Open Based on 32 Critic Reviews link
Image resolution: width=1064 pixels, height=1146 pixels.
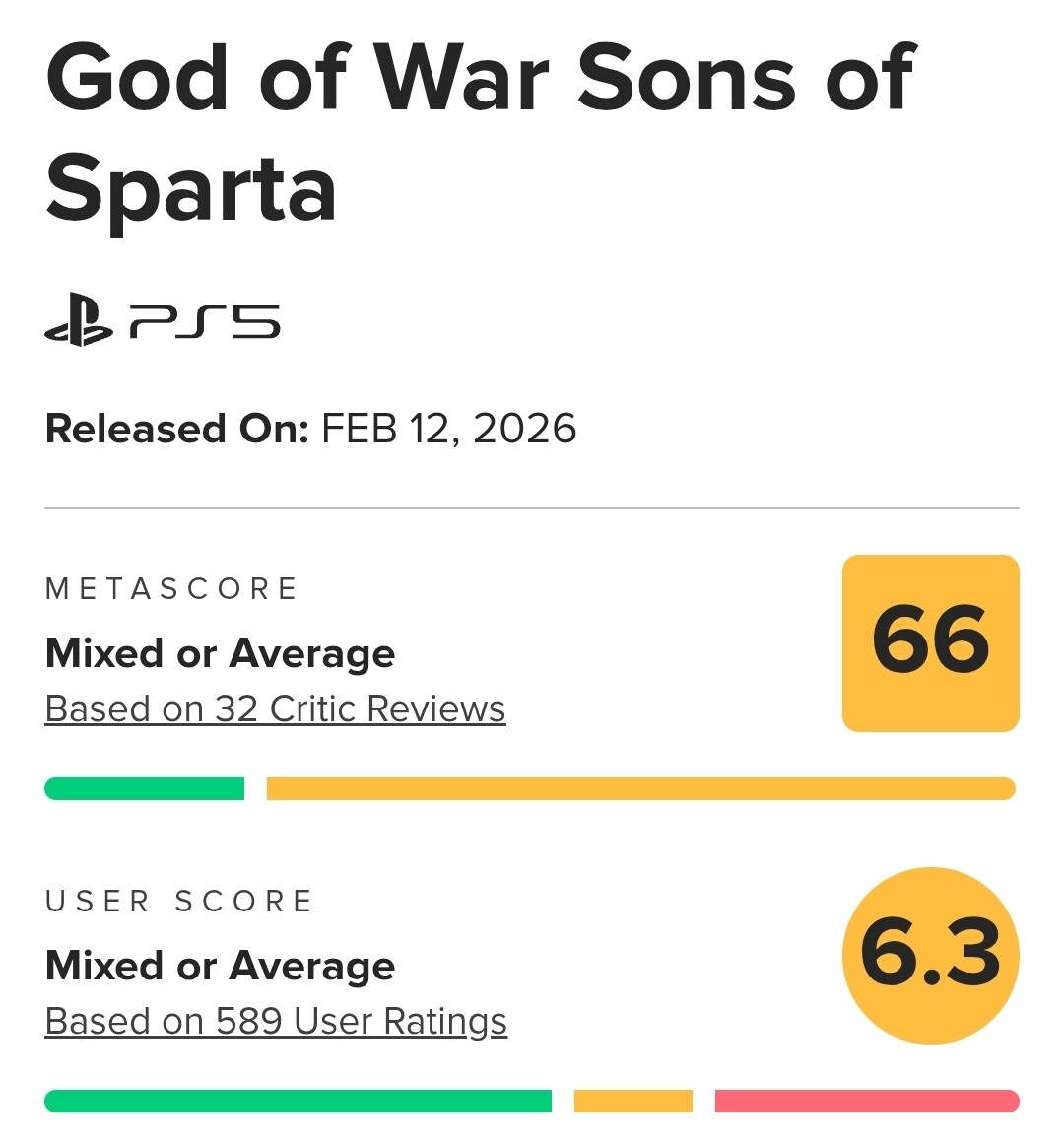276,708
